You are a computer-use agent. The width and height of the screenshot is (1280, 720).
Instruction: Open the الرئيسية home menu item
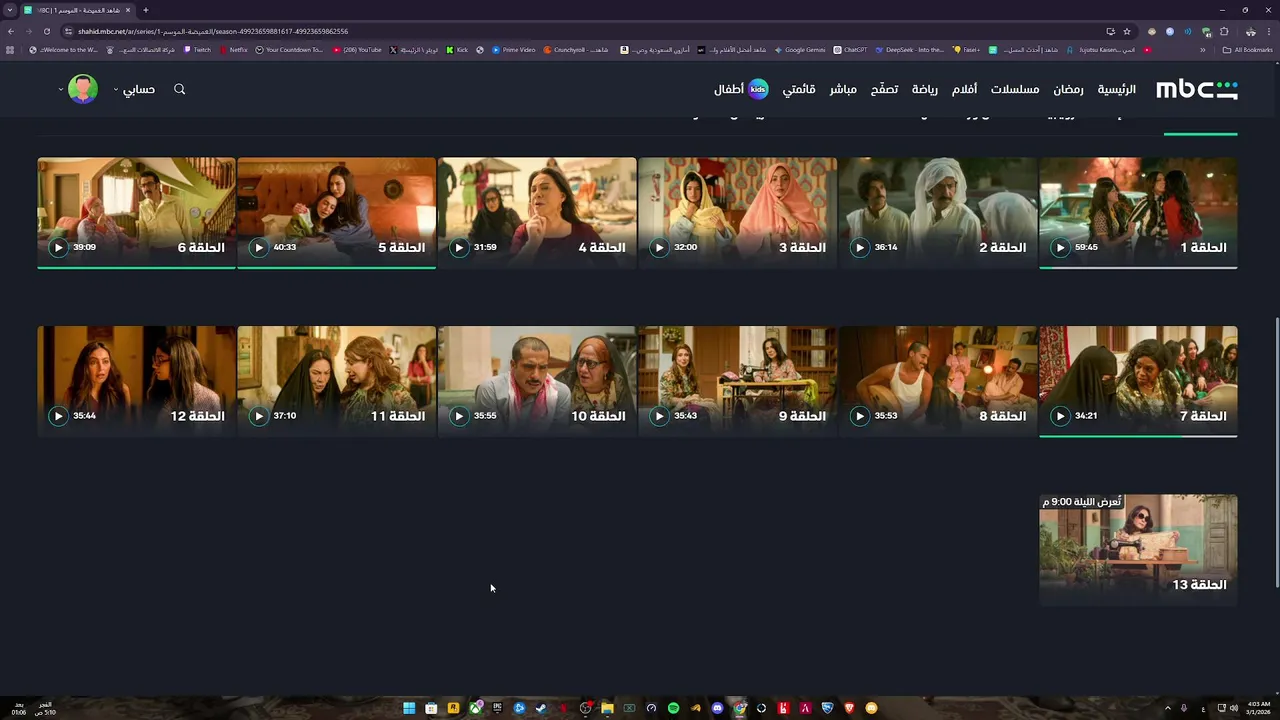1117,89
